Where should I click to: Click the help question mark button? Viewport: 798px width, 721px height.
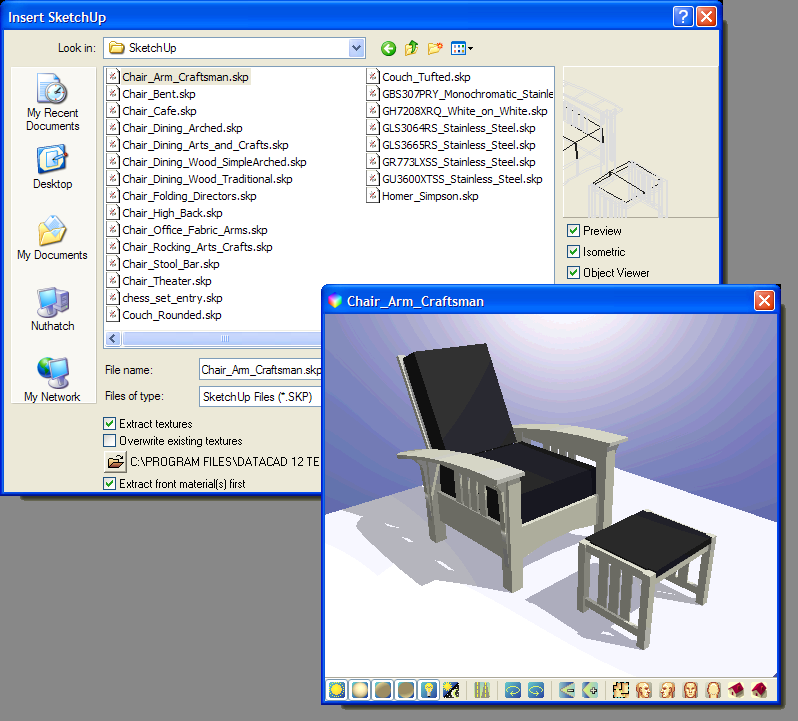pos(683,17)
